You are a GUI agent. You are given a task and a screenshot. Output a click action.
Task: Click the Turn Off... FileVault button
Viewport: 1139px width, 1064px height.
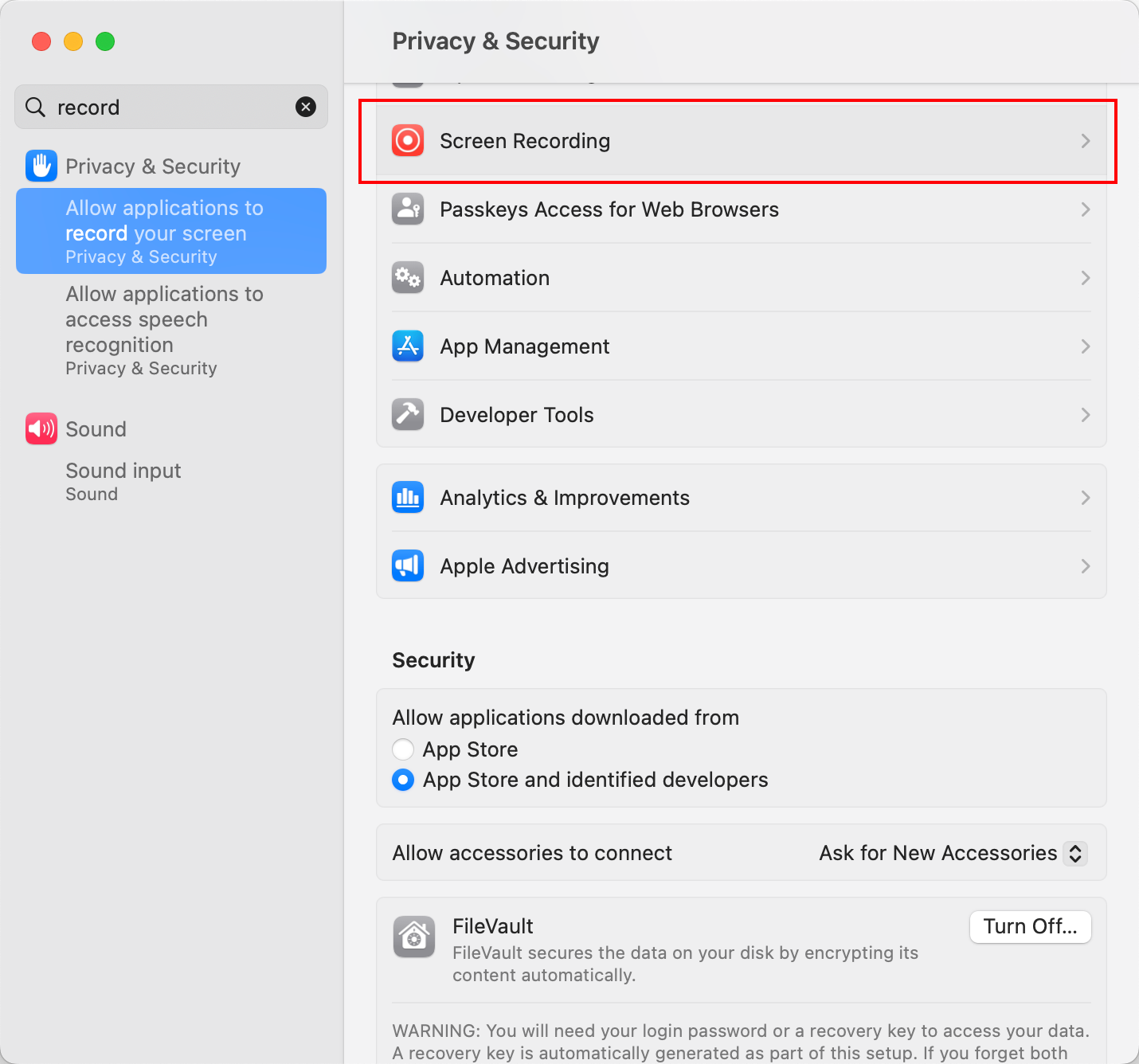tap(1030, 927)
